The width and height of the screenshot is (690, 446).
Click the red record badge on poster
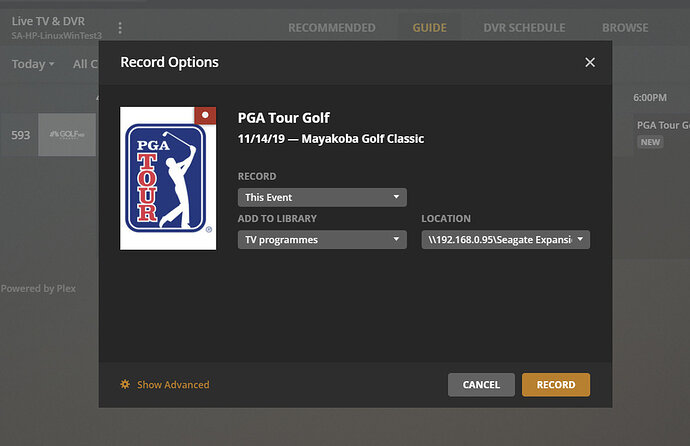pos(205,115)
